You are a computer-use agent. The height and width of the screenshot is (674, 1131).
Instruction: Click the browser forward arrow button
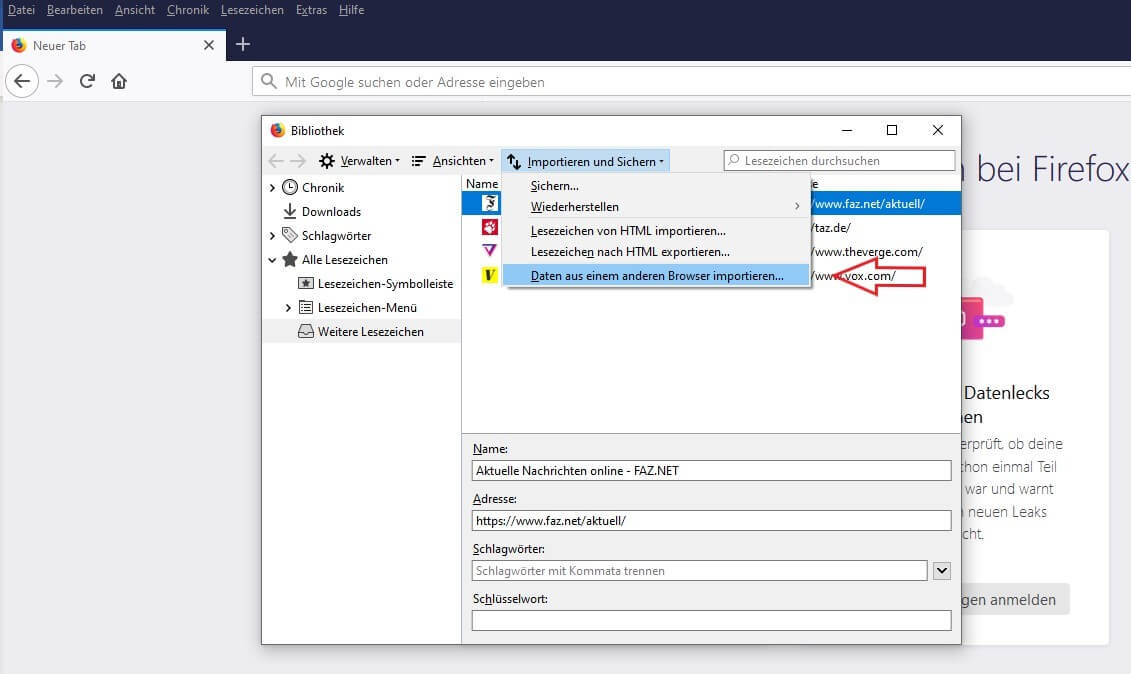point(55,81)
